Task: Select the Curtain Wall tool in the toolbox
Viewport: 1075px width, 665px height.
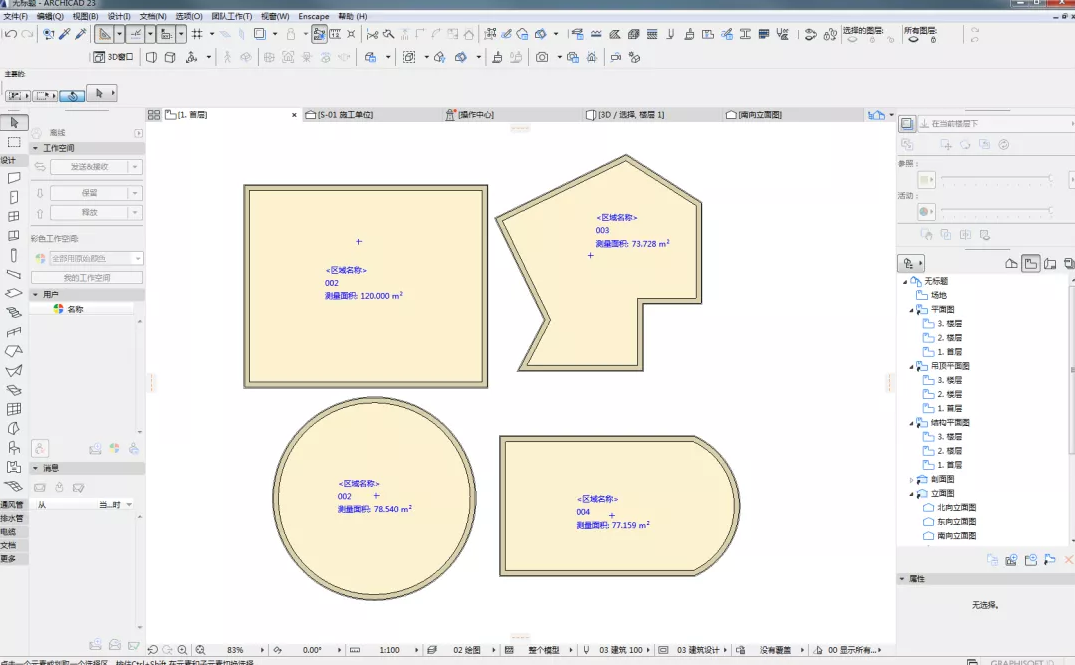Action: (14, 409)
